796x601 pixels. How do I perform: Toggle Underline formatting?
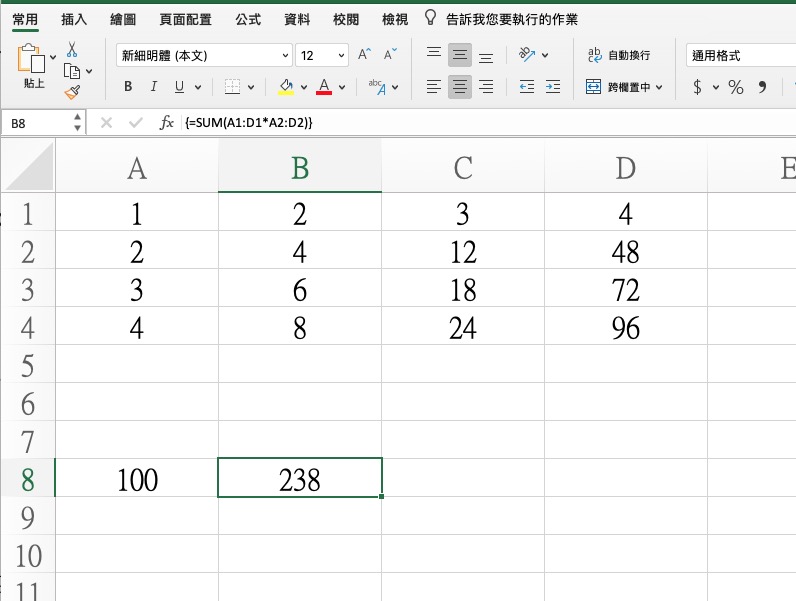coord(179,87)
